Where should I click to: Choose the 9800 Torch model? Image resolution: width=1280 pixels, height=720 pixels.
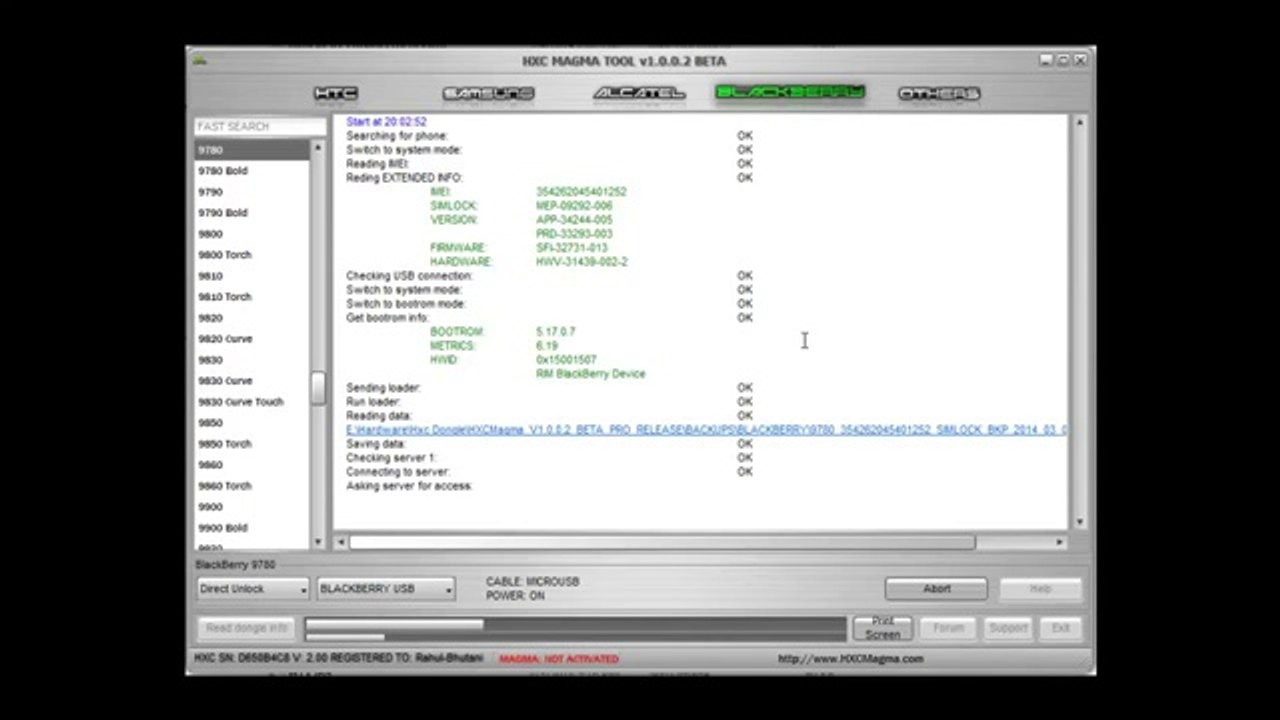coord(252,255)
